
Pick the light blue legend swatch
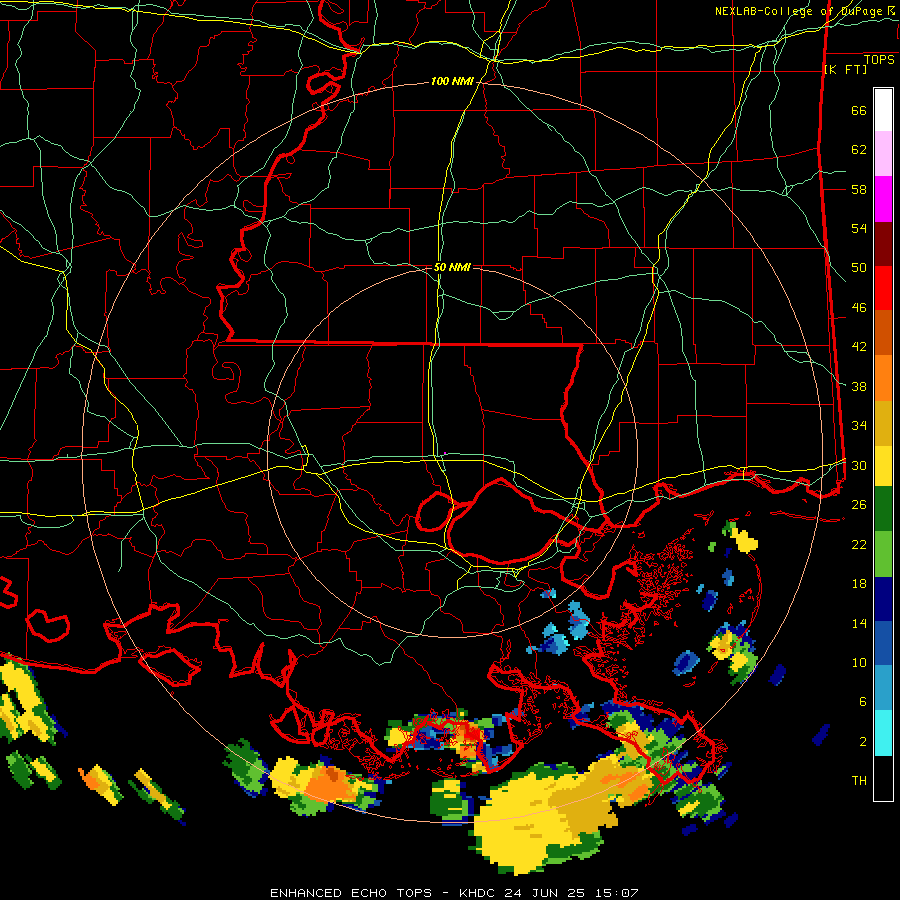coord(883,688)
